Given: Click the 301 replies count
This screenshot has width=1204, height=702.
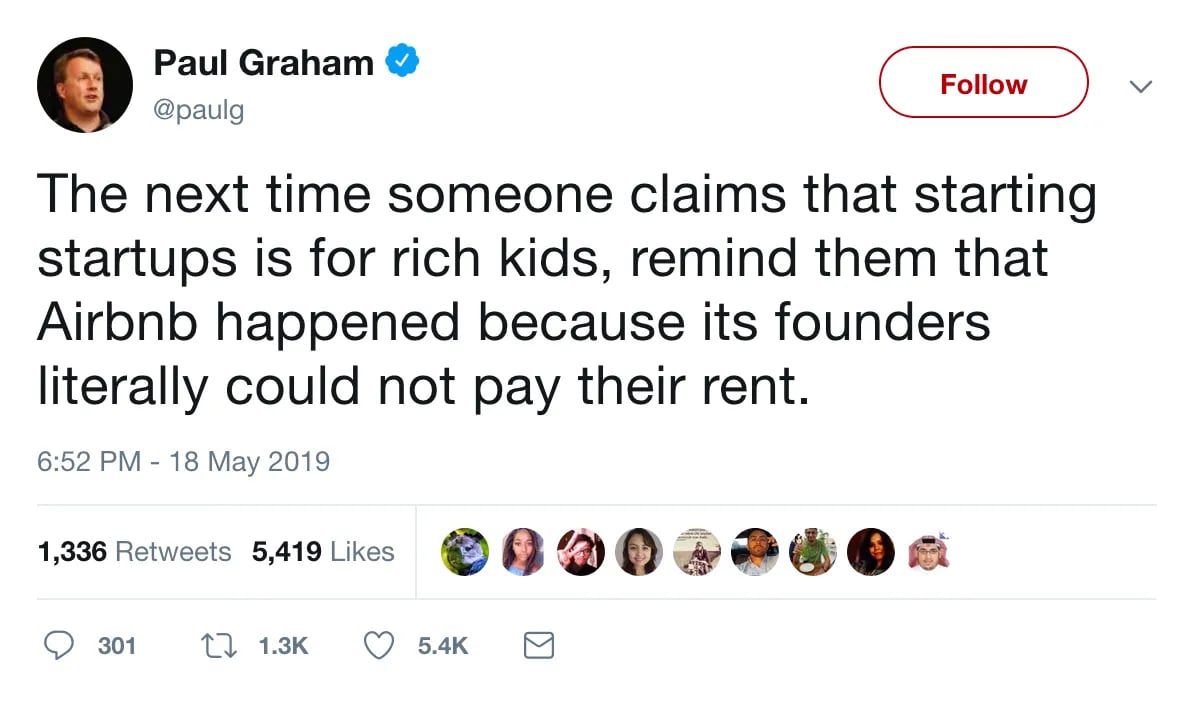Looking at the screenshot, I should pyautogui.click(x=117, y=646).
